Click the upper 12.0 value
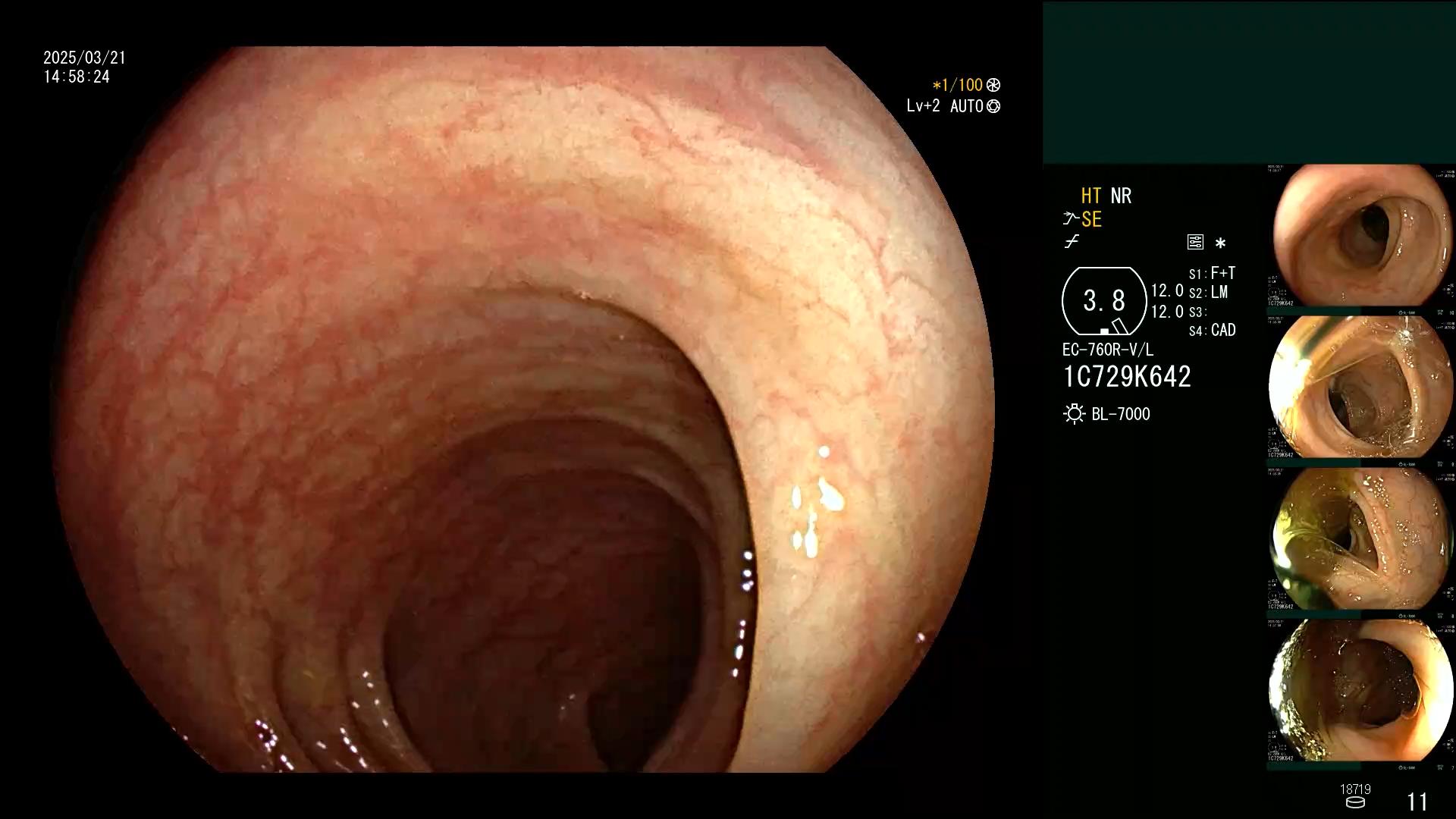 [x=1167, y=291]
